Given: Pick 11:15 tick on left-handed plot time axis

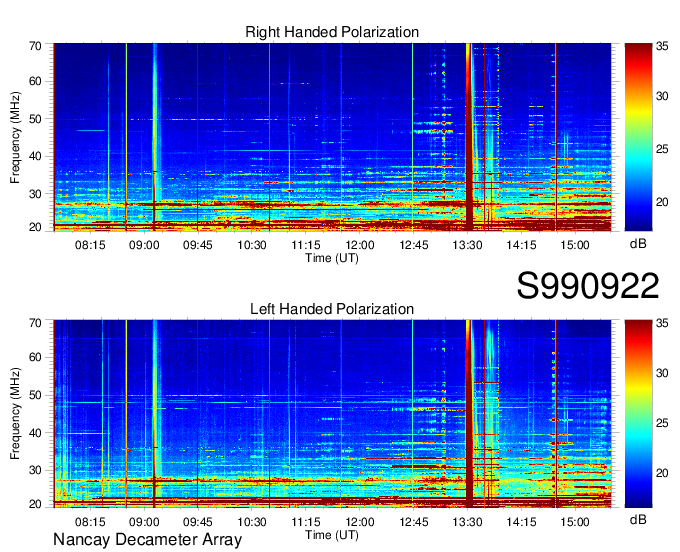Looking at the screenshot, I should (x=306, y=522).
